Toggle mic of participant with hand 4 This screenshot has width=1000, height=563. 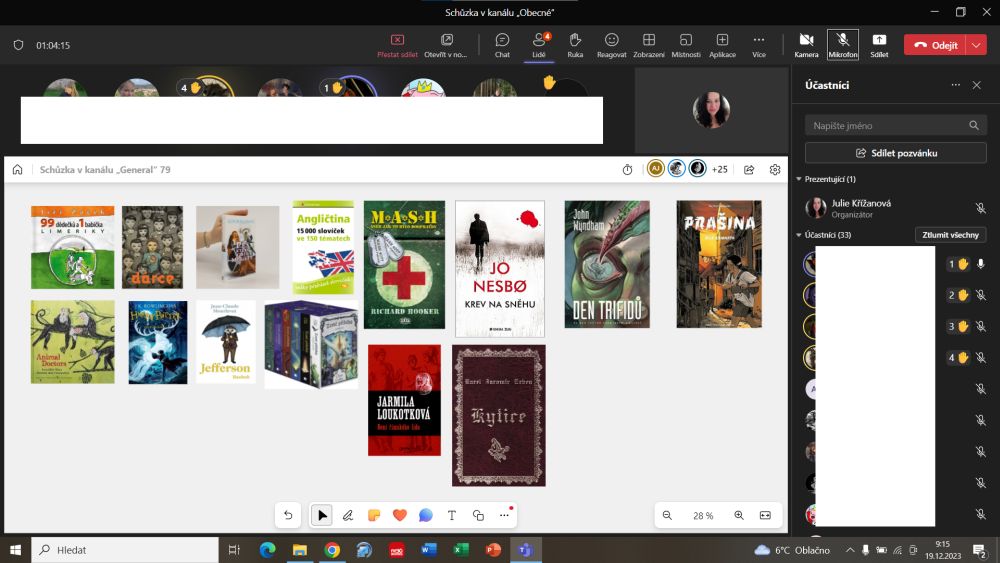(980, 358)
